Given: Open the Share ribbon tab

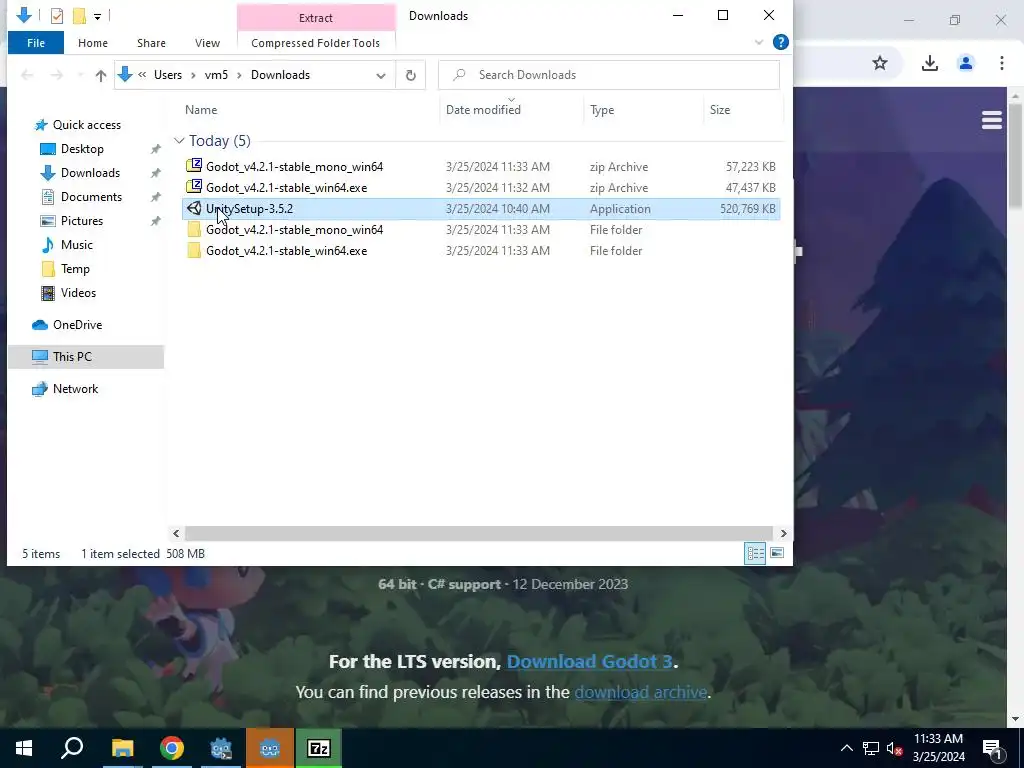Looking at the screenshot, I should click(151, 43).
